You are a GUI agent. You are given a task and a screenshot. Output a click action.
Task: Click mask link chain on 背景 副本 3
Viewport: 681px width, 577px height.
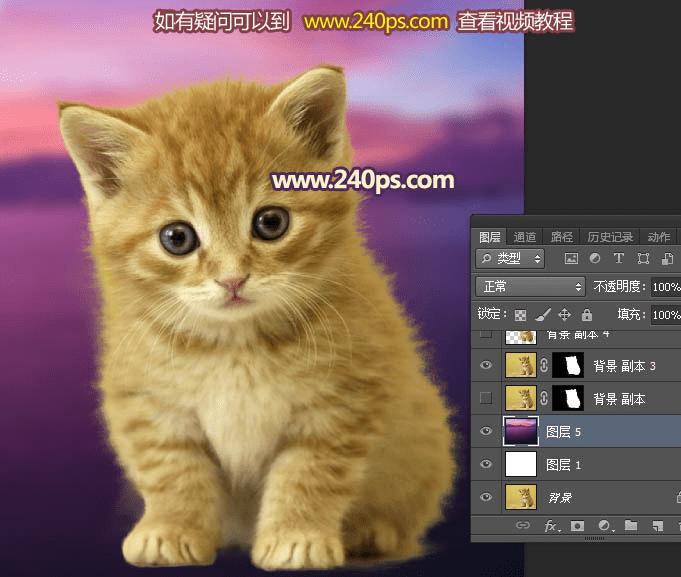tap(544, 365)
